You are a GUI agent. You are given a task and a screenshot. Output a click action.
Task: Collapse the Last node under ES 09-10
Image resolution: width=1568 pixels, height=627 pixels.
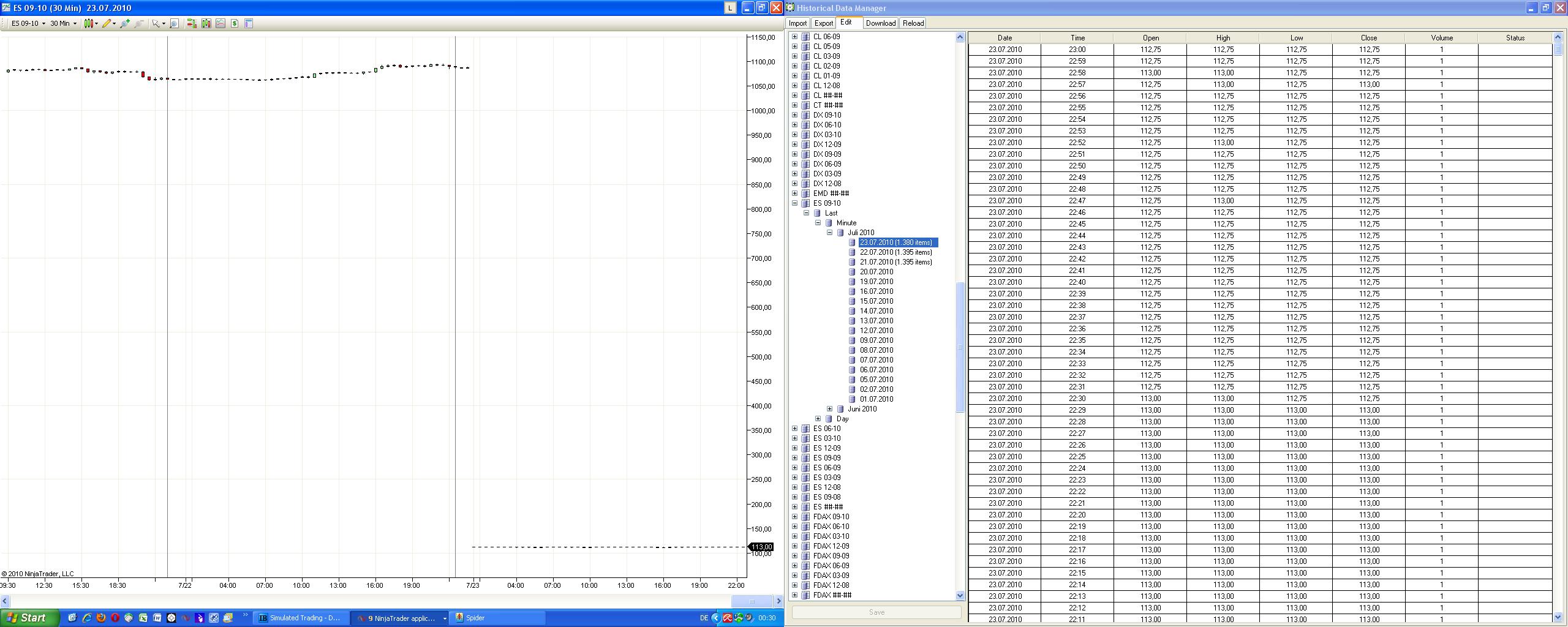[806, 213]
